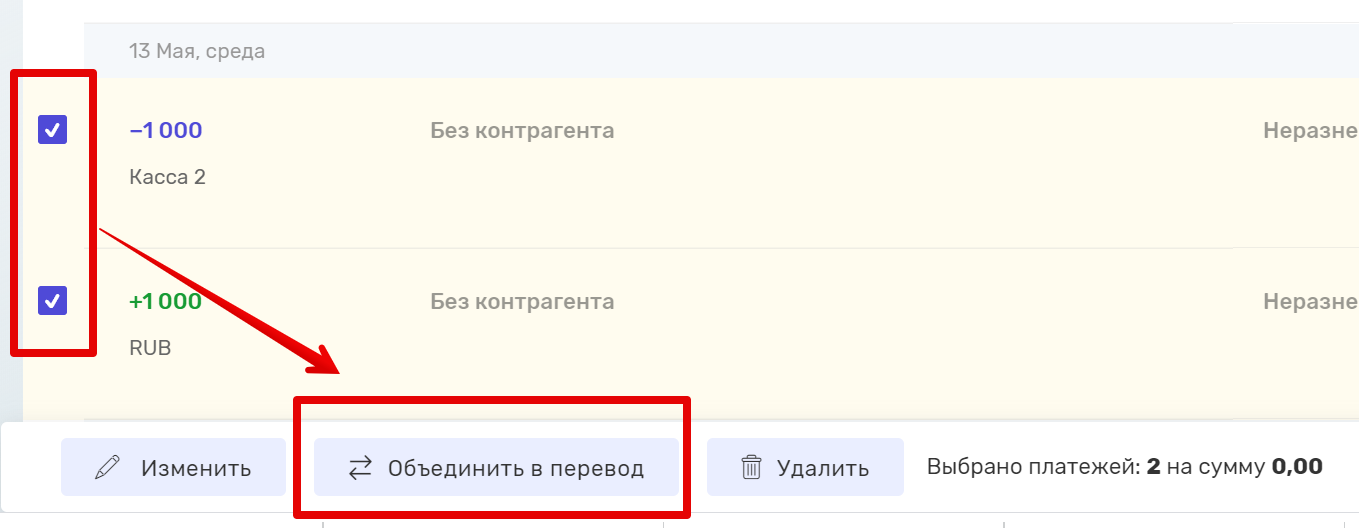Click Без контрагента in the −1000 row
The image size is (1359, 528).
(x=522, y=130)
